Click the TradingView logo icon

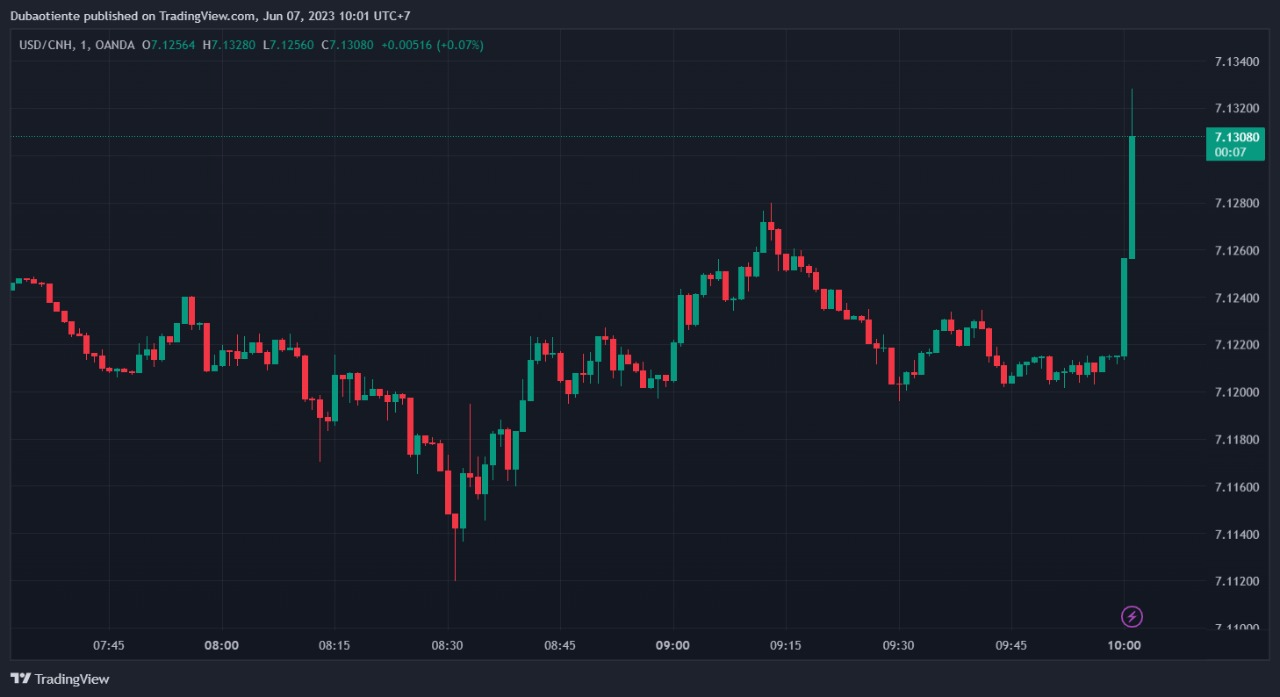click(x=19, y=679)
